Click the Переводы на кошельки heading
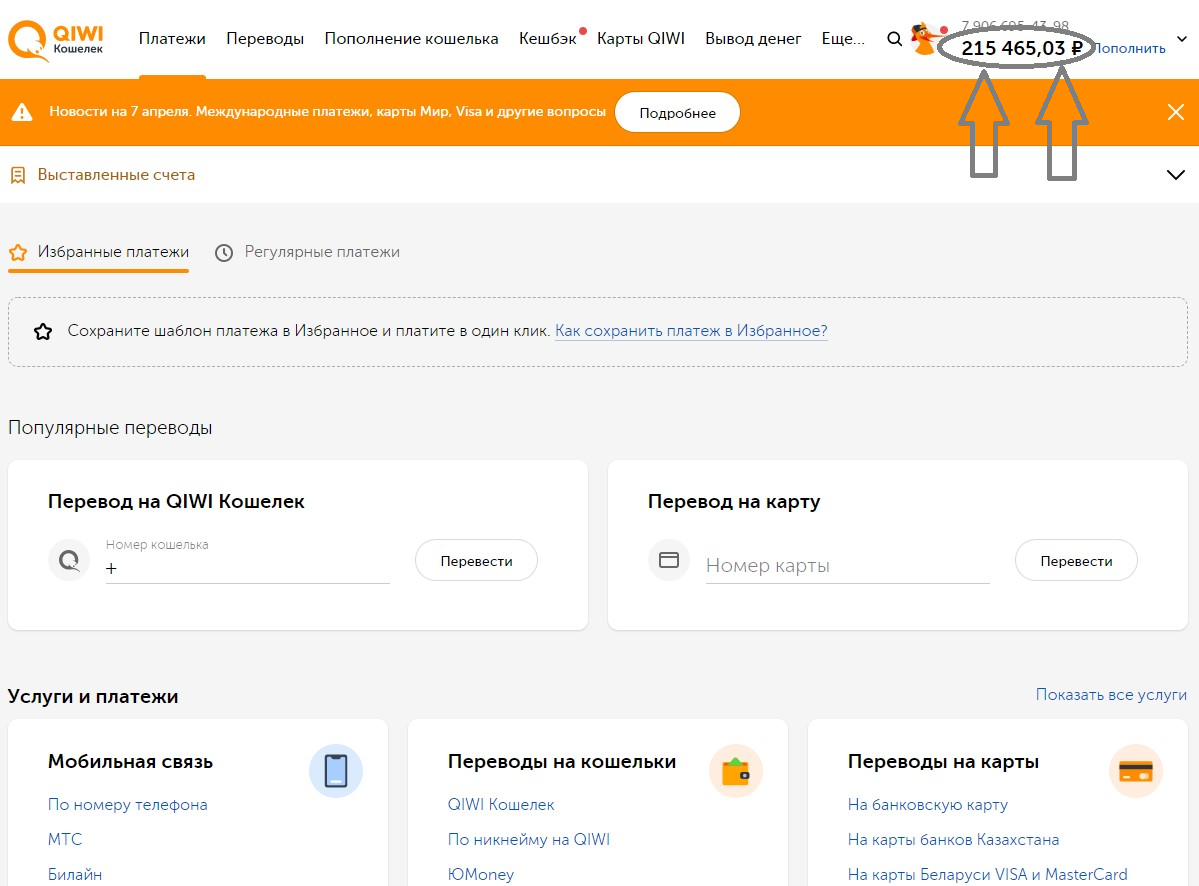Screen dimensions: 1199x886 coord(562,761)
